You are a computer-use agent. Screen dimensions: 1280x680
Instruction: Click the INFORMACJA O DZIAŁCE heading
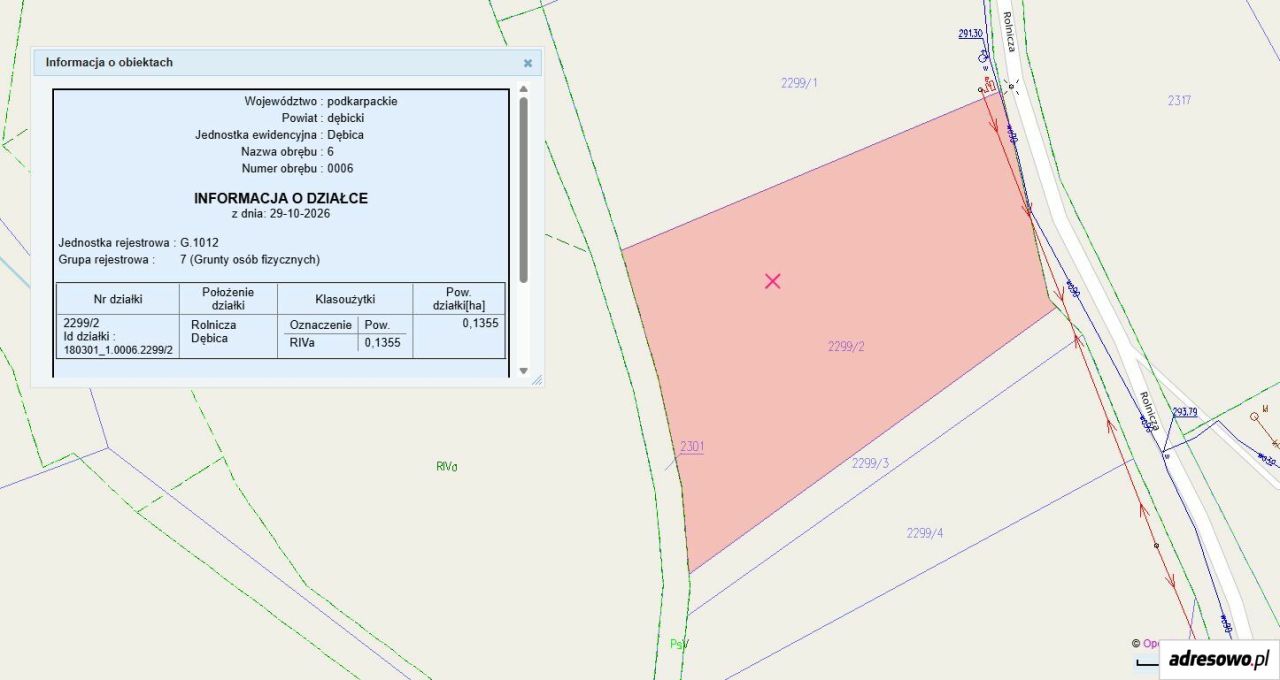click(281, 198)
